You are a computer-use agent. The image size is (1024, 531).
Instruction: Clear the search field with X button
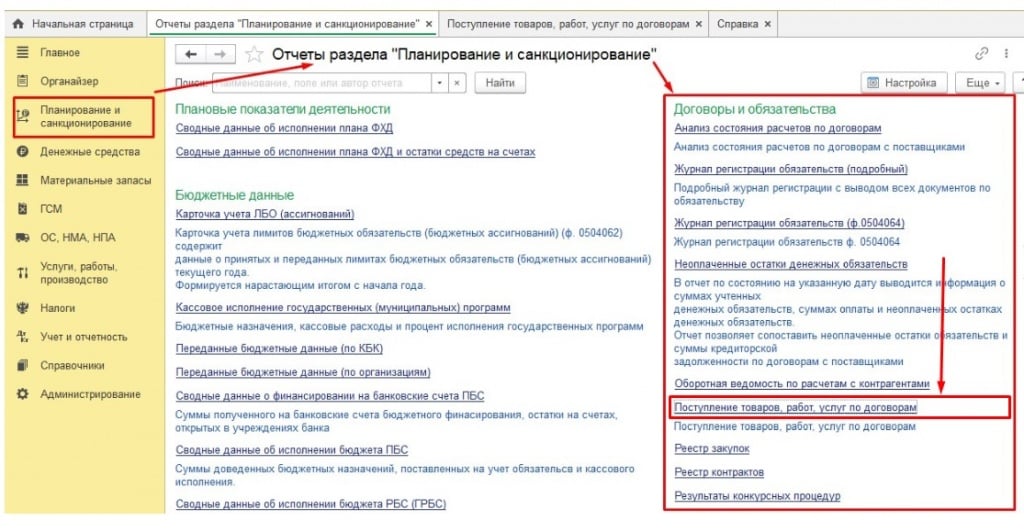tap(457, 83)
